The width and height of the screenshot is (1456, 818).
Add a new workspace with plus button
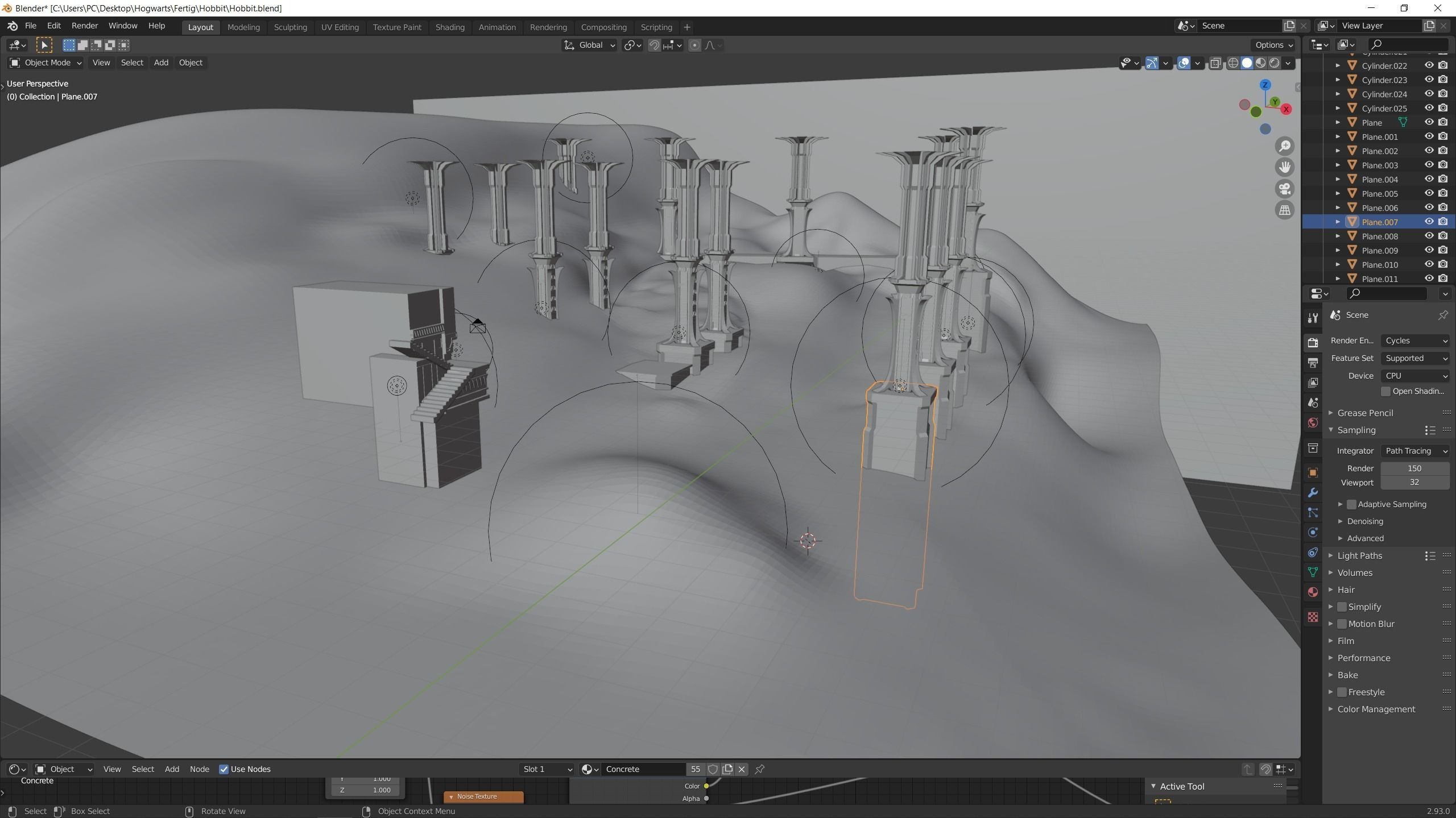point(686,27)
